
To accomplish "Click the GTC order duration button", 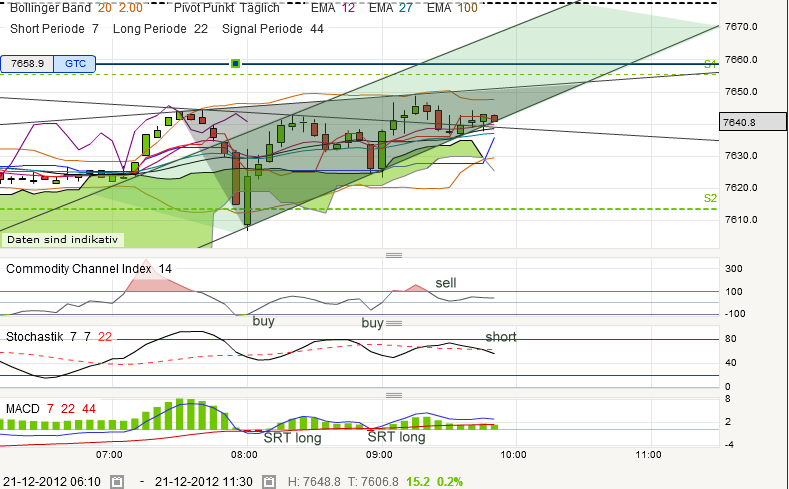I will click(x=75, y=64).
